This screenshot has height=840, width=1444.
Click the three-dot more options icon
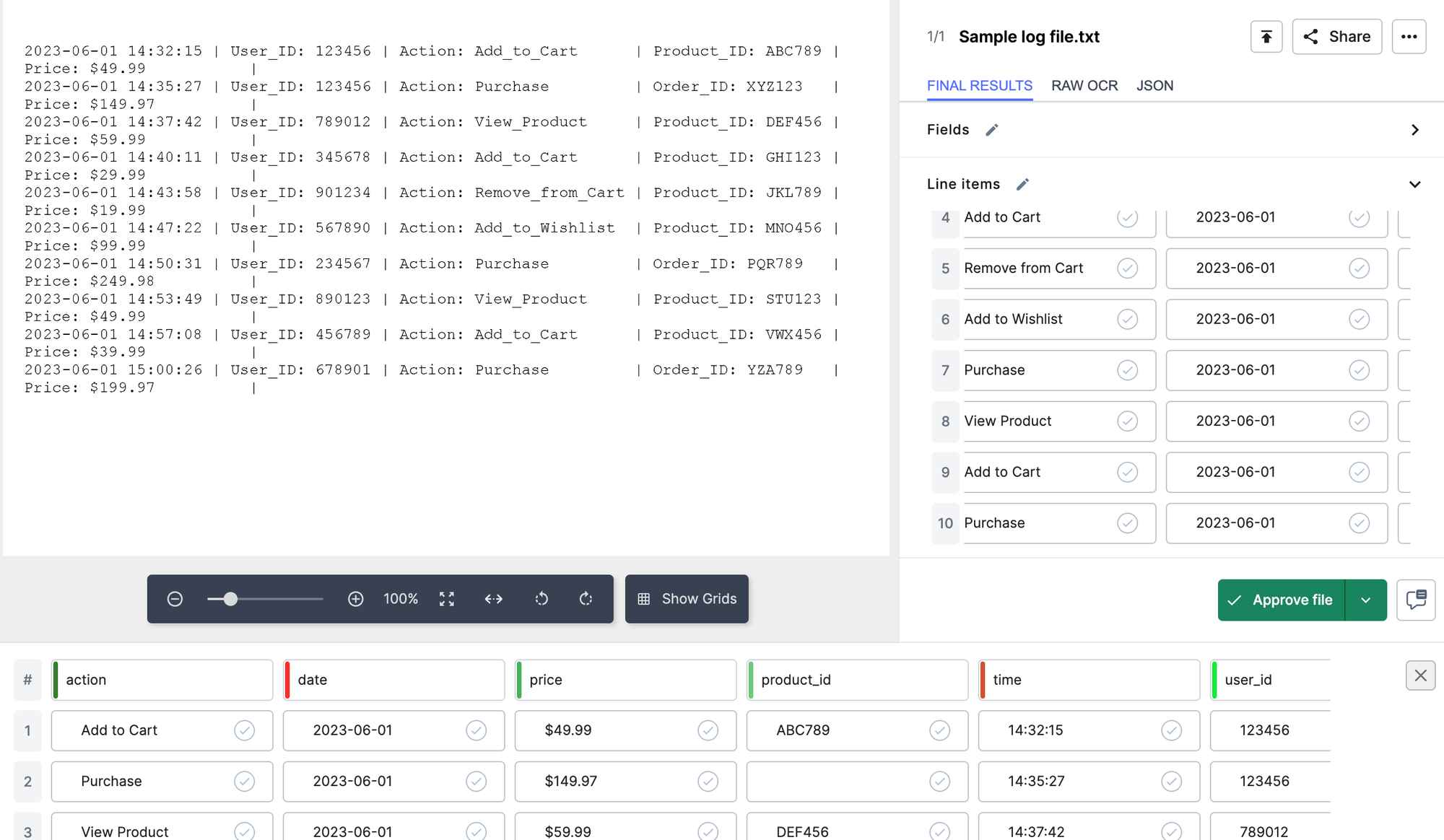(x=1409, y=36)
